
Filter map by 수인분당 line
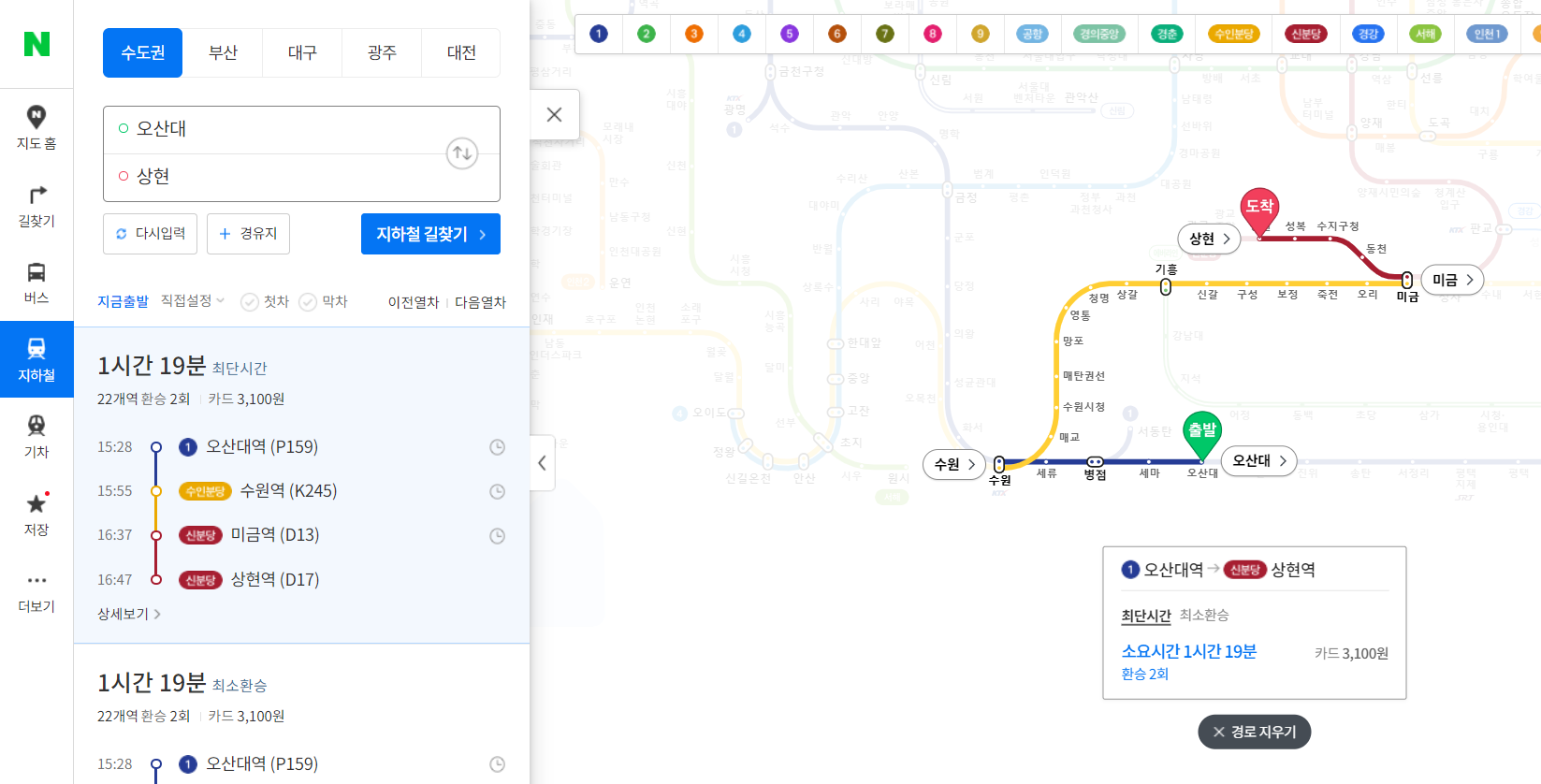click(1234, 34)
